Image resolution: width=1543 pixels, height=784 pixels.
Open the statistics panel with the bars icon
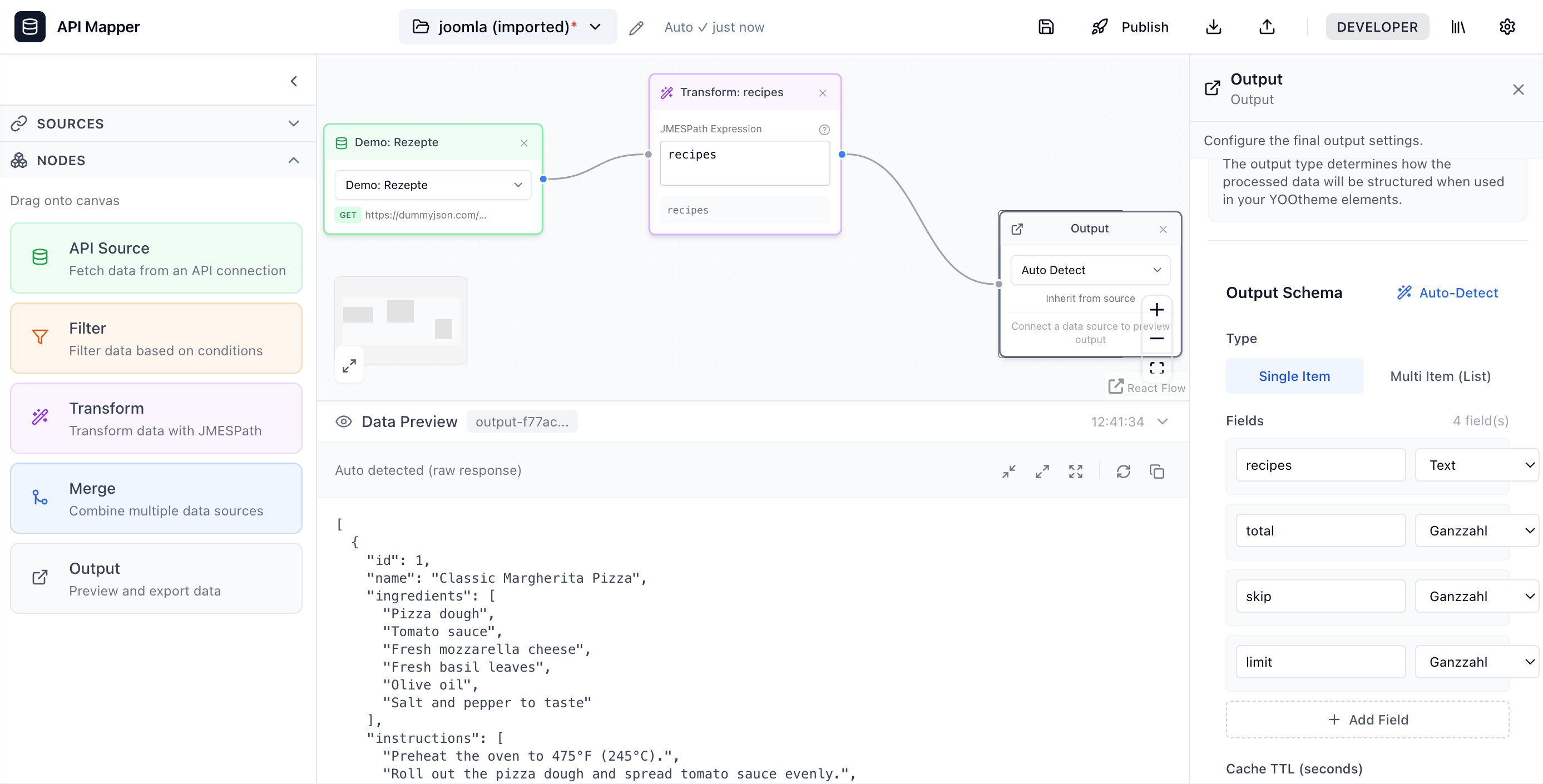point(1458,26)
